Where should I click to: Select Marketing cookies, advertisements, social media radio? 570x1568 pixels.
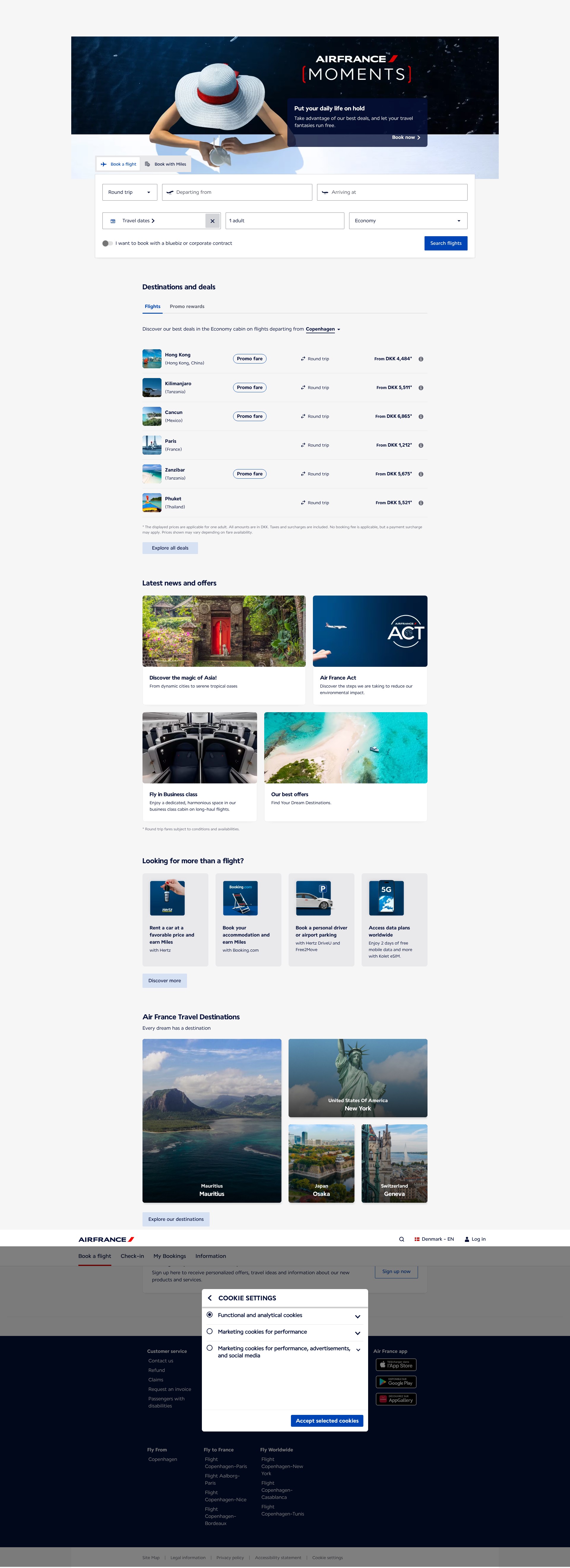click(210, 1348)
